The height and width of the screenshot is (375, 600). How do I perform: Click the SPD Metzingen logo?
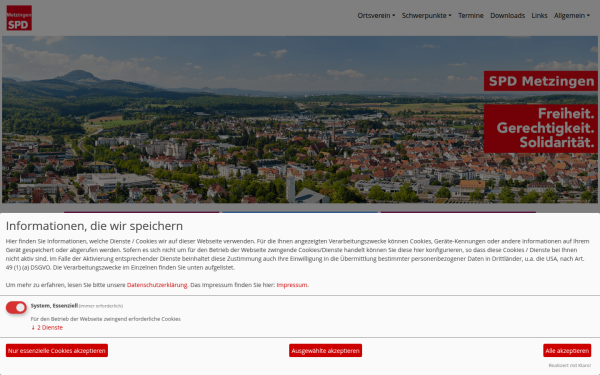click(x=19, y=18)
